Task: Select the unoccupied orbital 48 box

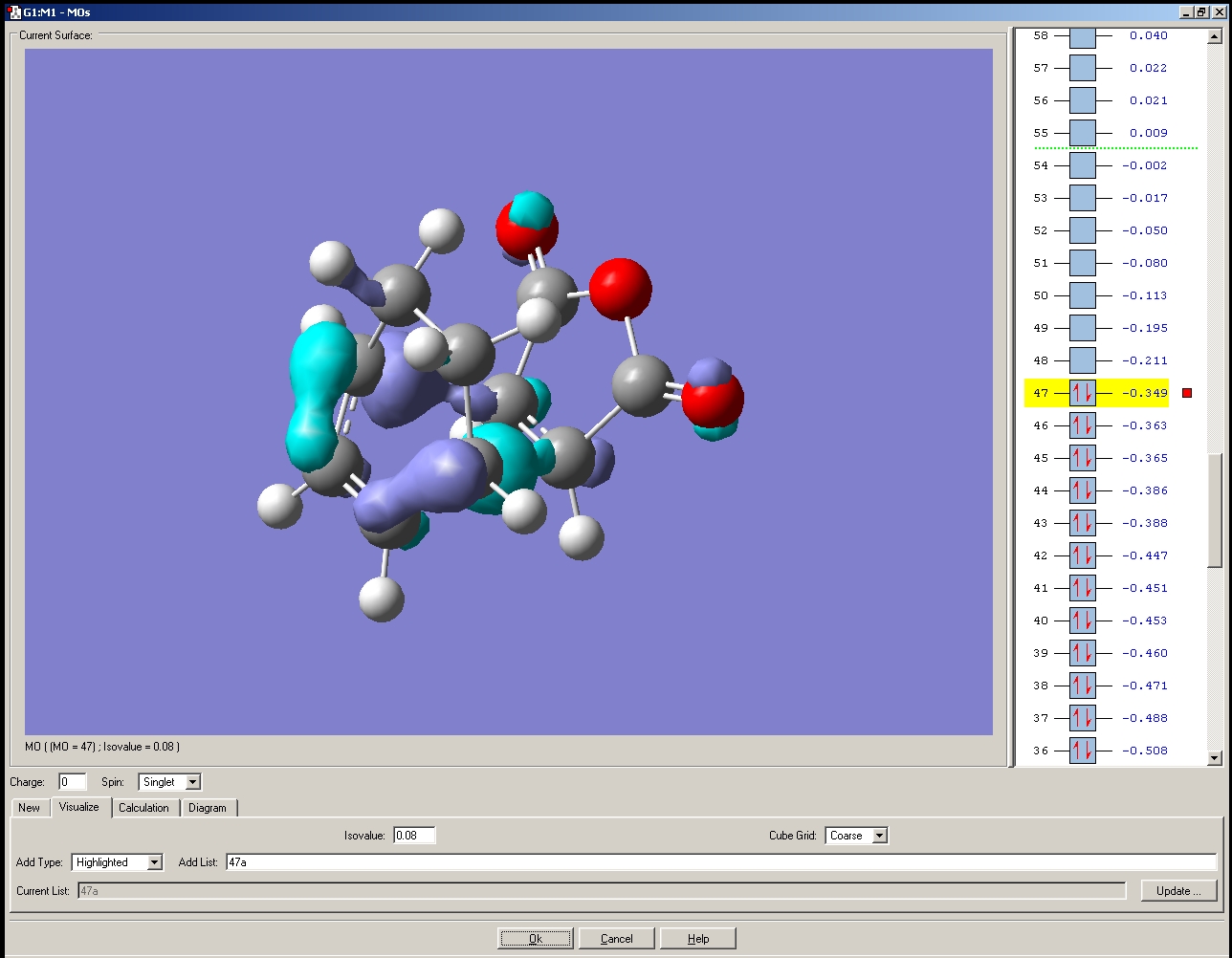Action: pos(1082,360)
